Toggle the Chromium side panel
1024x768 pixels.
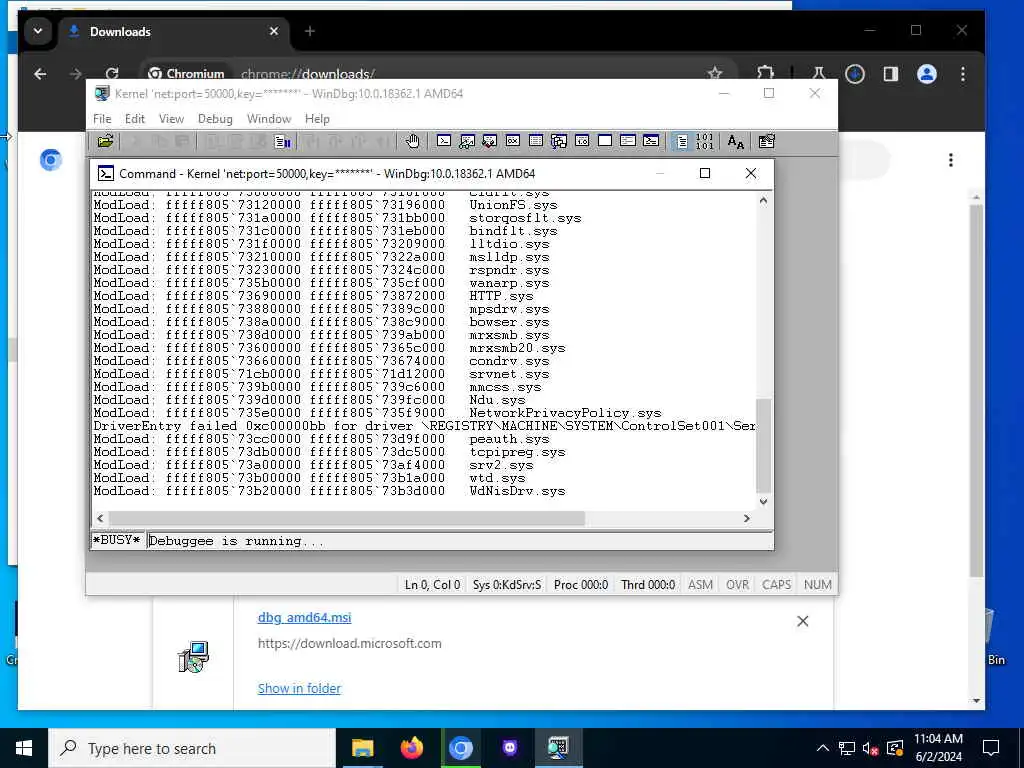point(891,74)
